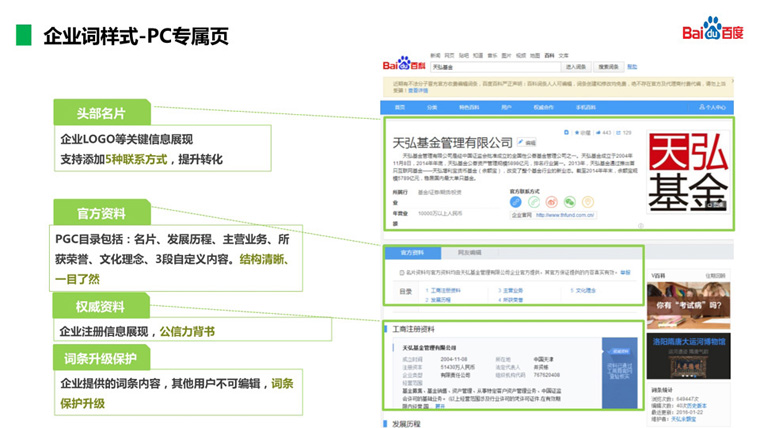Click 文库 in the top product links
Viewport: 760px width, 428px height.
pos(564,56)
